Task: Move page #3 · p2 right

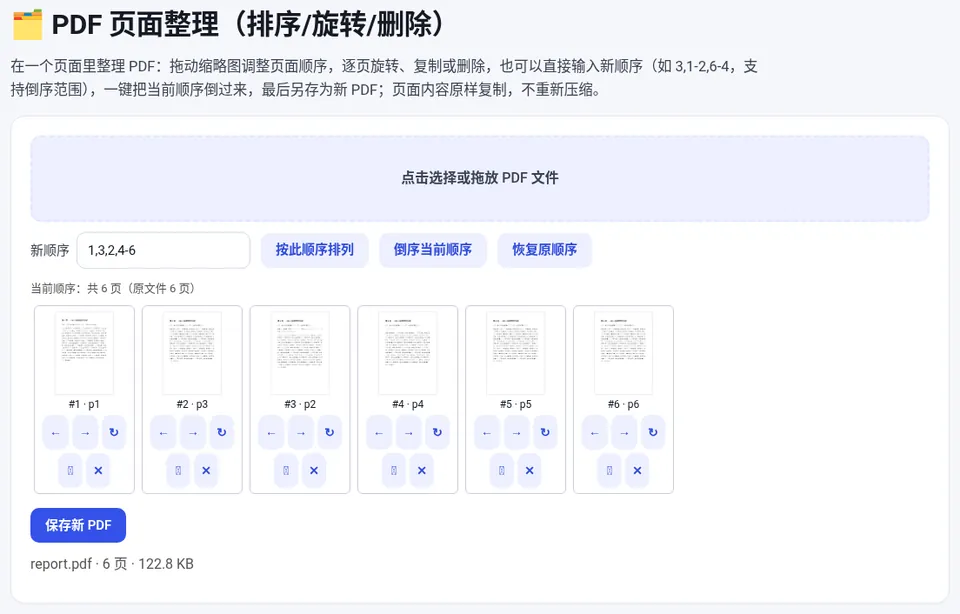Action: point(301,433)
